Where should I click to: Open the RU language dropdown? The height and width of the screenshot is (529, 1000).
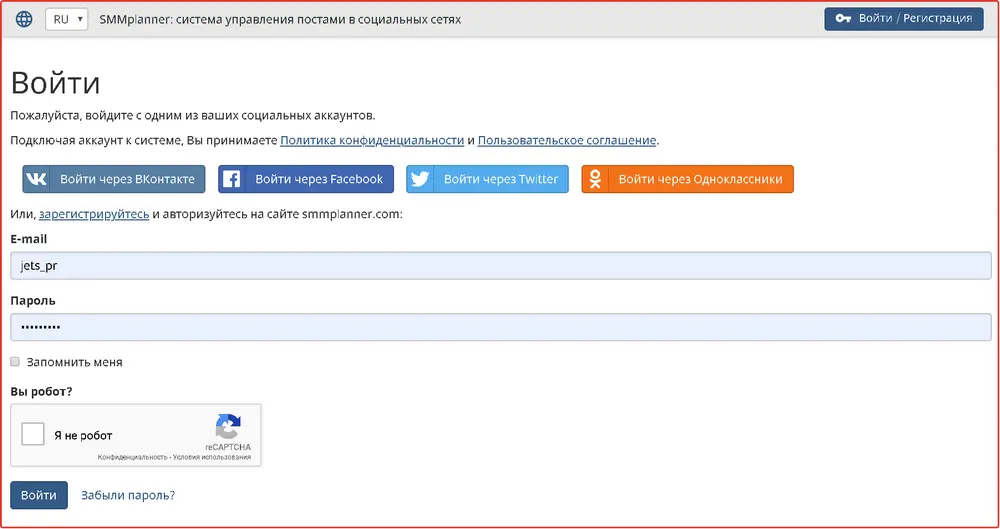[x=67, y=19]
